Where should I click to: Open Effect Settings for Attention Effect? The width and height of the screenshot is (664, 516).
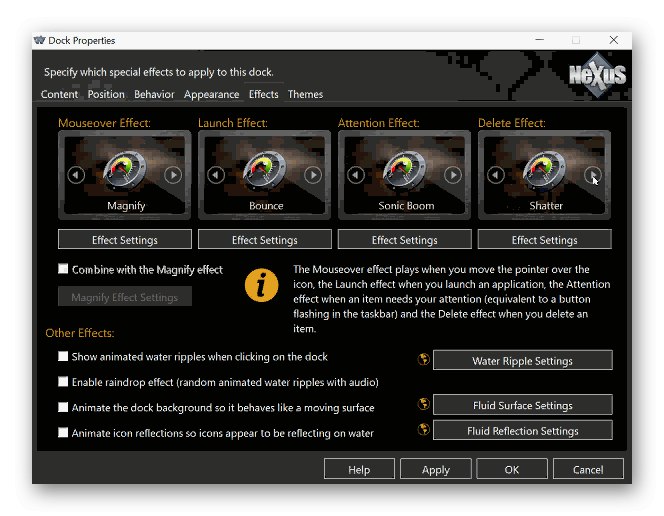404,240
